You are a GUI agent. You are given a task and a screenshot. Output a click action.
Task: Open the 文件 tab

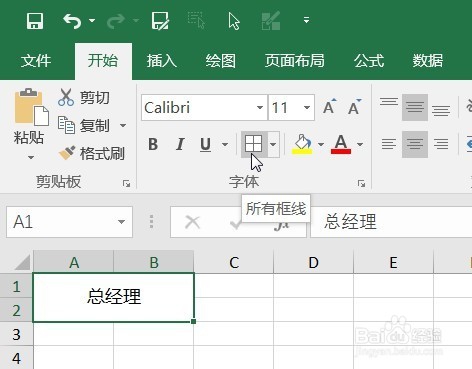[x=36, y=61]
